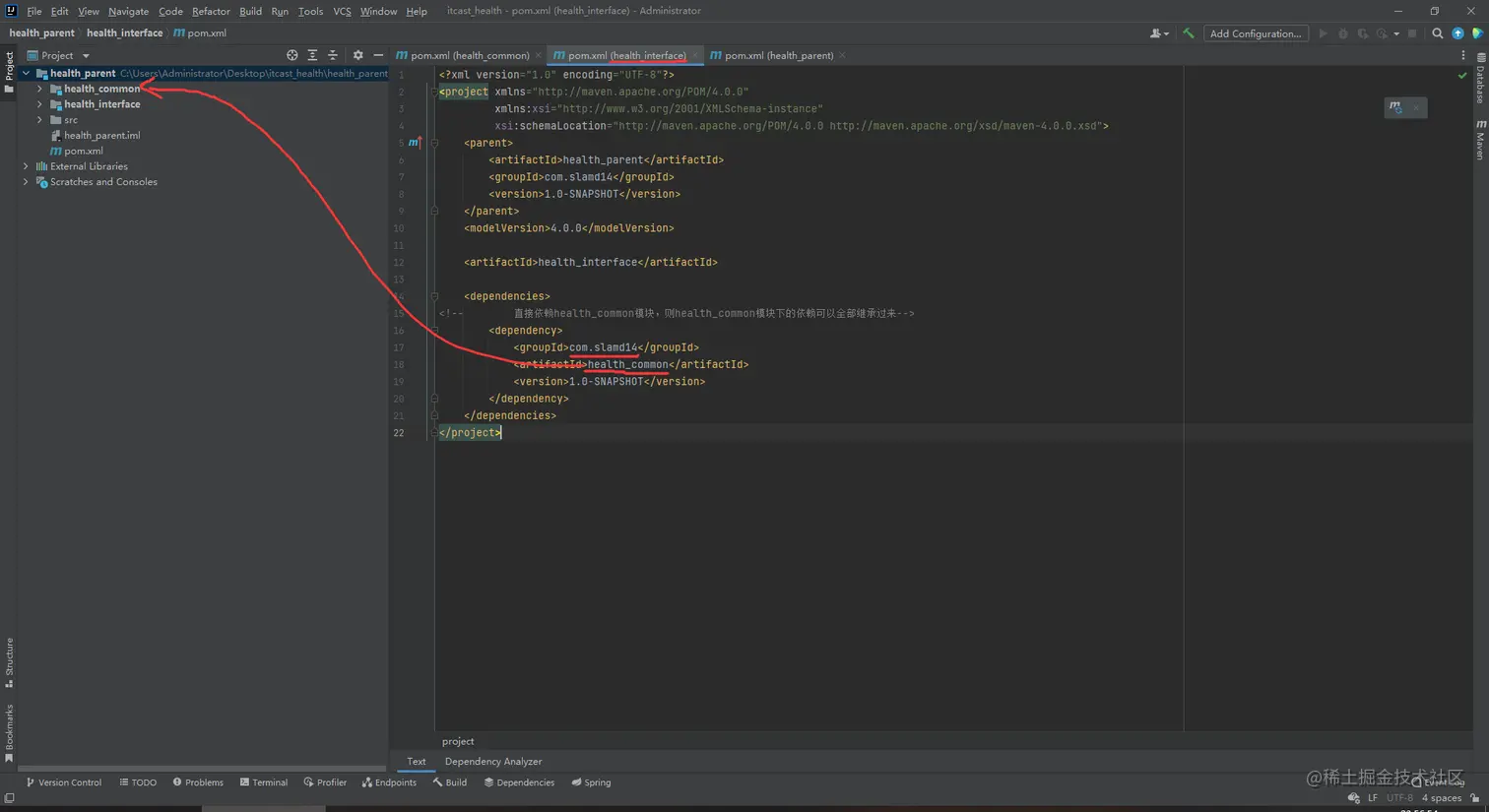
Task: Click the Project panel horizontal scrollbar
Action: click(x=202, y=769)
